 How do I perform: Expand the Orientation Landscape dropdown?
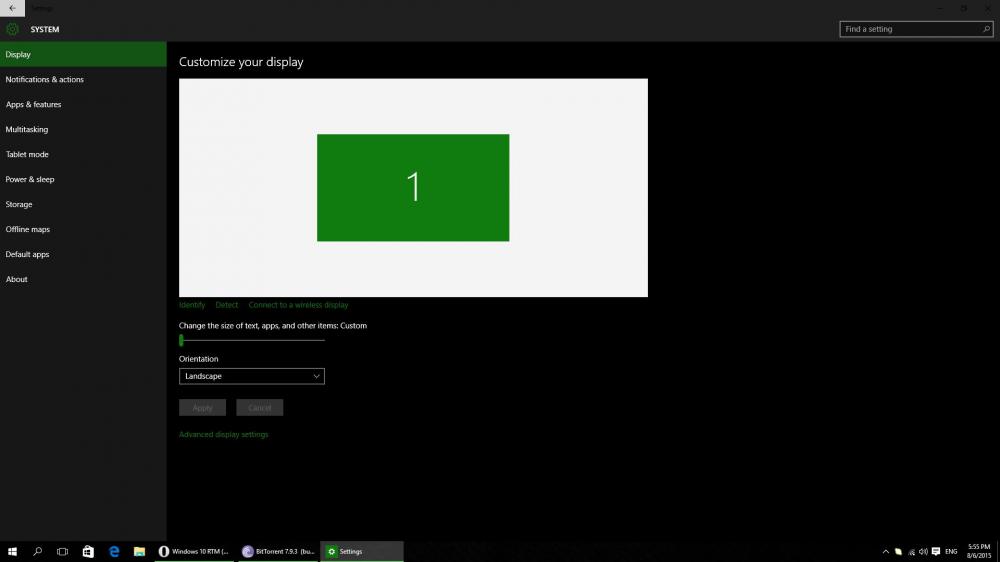point(251,376)
